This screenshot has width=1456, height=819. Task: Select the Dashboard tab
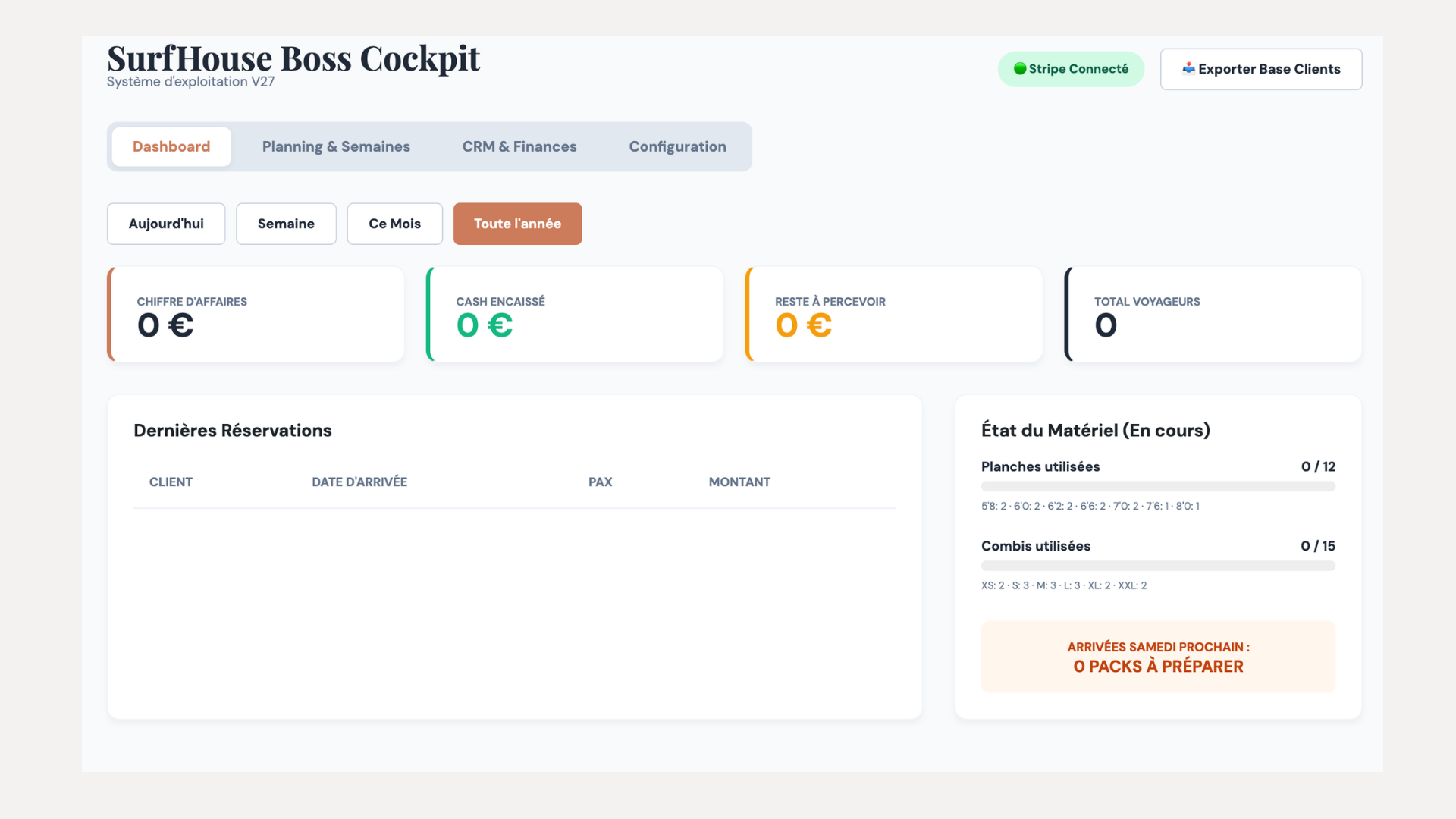(x=171, y=146)
